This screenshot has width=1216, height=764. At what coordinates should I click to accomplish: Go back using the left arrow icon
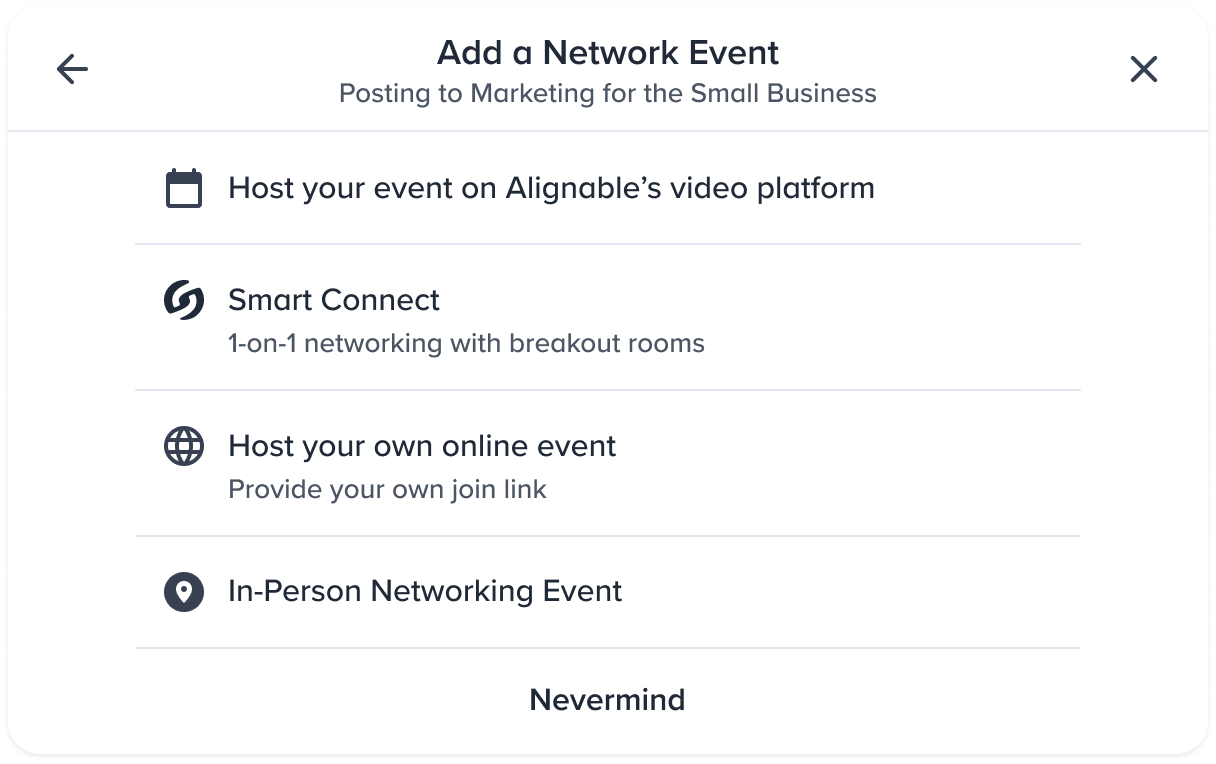click(x=72, y=69)
